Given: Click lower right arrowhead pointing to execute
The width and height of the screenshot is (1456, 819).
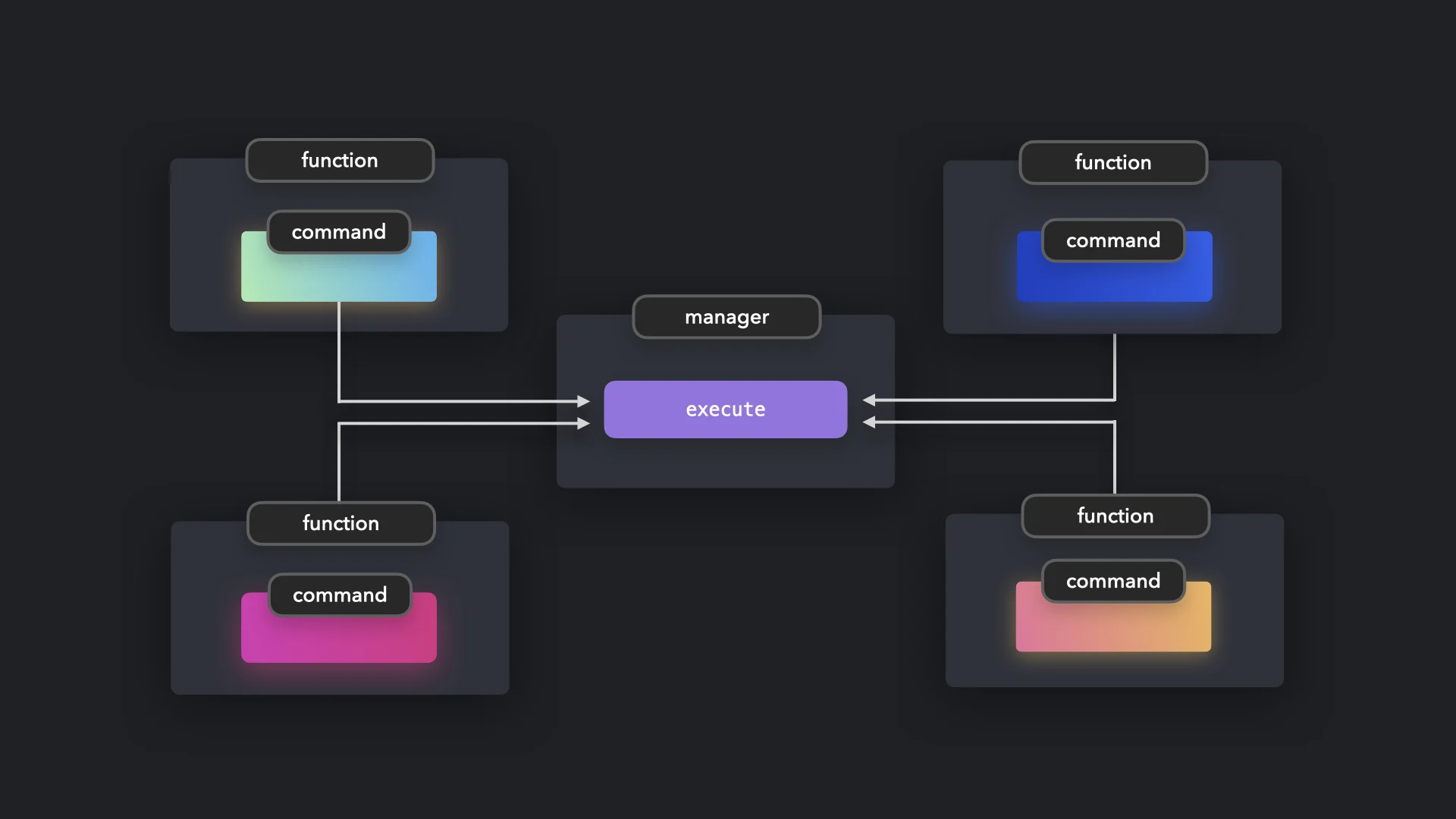Looking at the screenshot, I should click(x=869, y=422).
